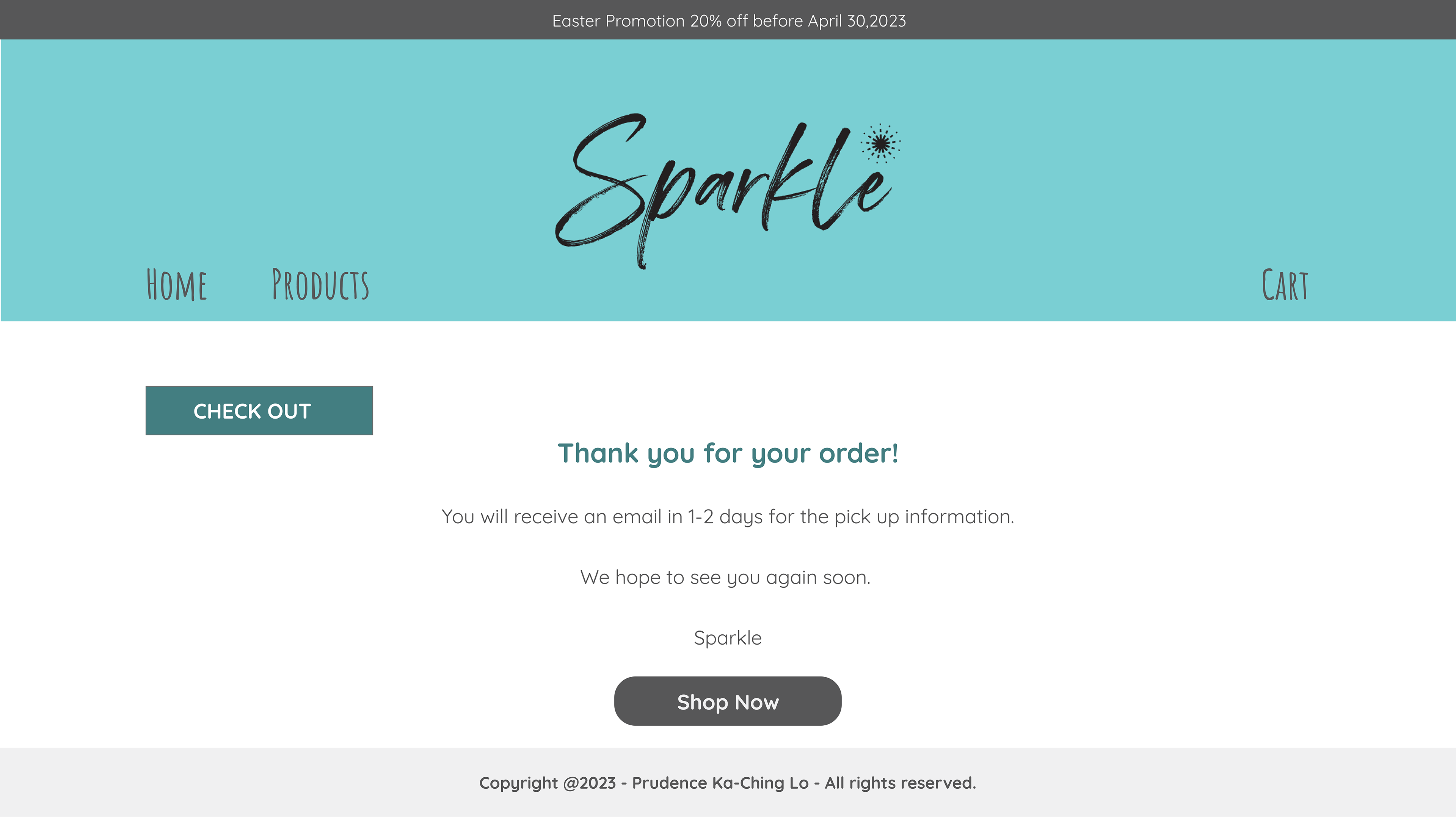The width and height of the screenshot is (1456, 819).
Task: Click the April 30,2023 date in banner
Action: (x=857, y=21)
